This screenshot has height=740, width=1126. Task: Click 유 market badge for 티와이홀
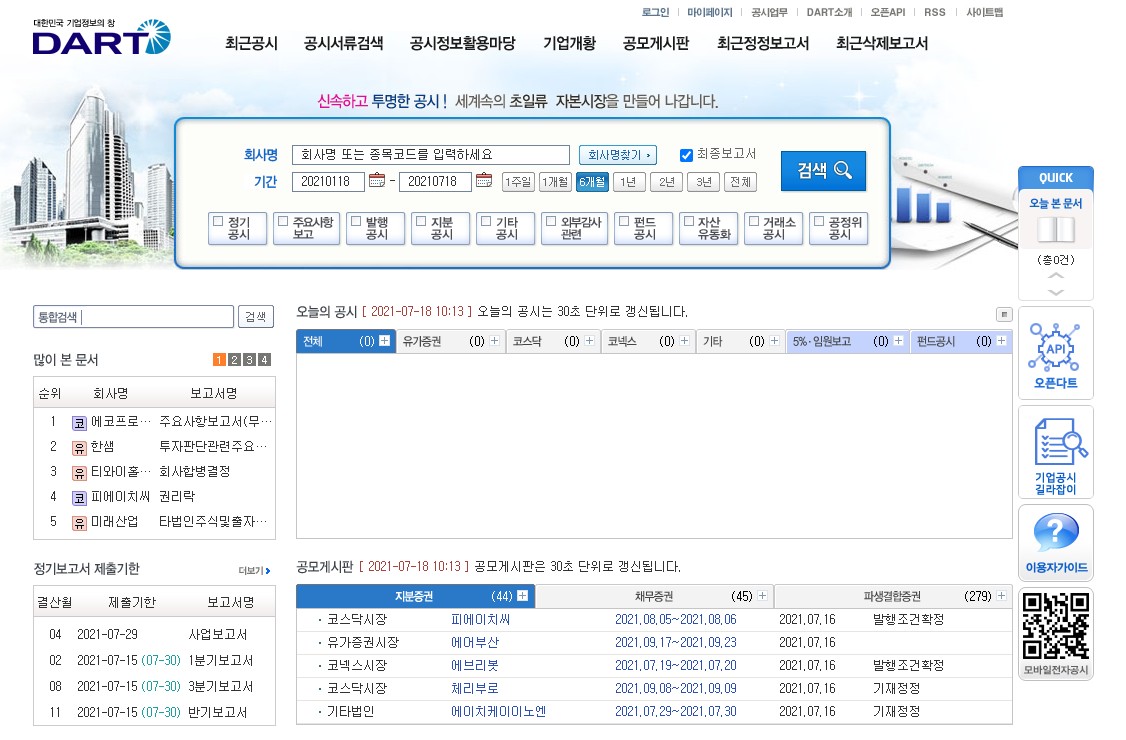(x=79, y=473)
